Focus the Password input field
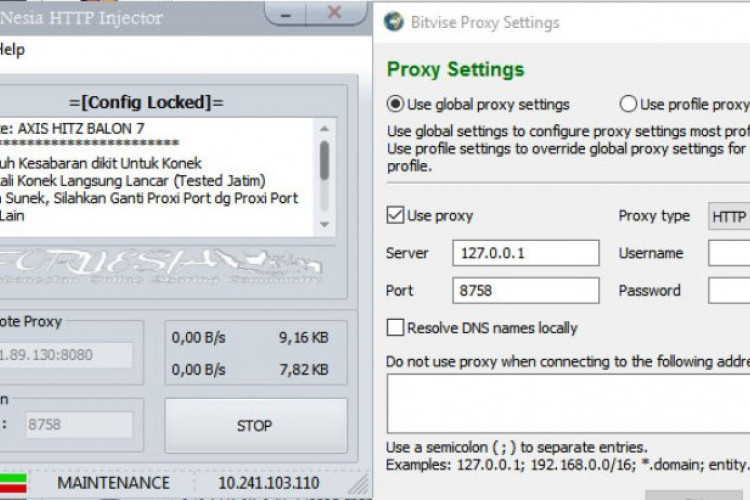Viewport: 750px width, 500px height. tap(729, 290)
